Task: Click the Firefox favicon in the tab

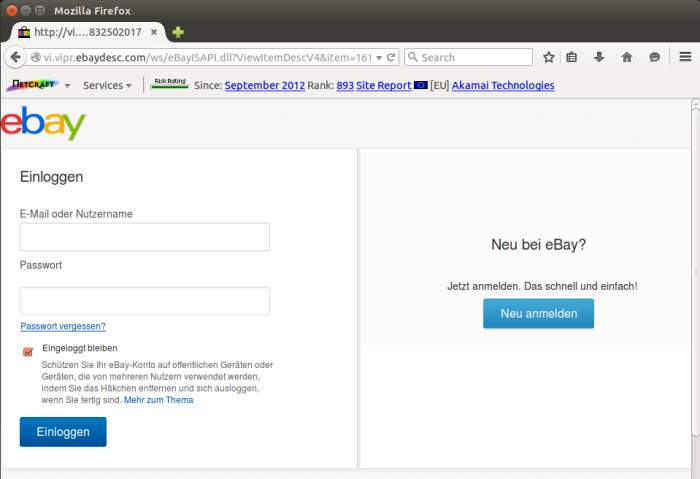Action: 24,32
